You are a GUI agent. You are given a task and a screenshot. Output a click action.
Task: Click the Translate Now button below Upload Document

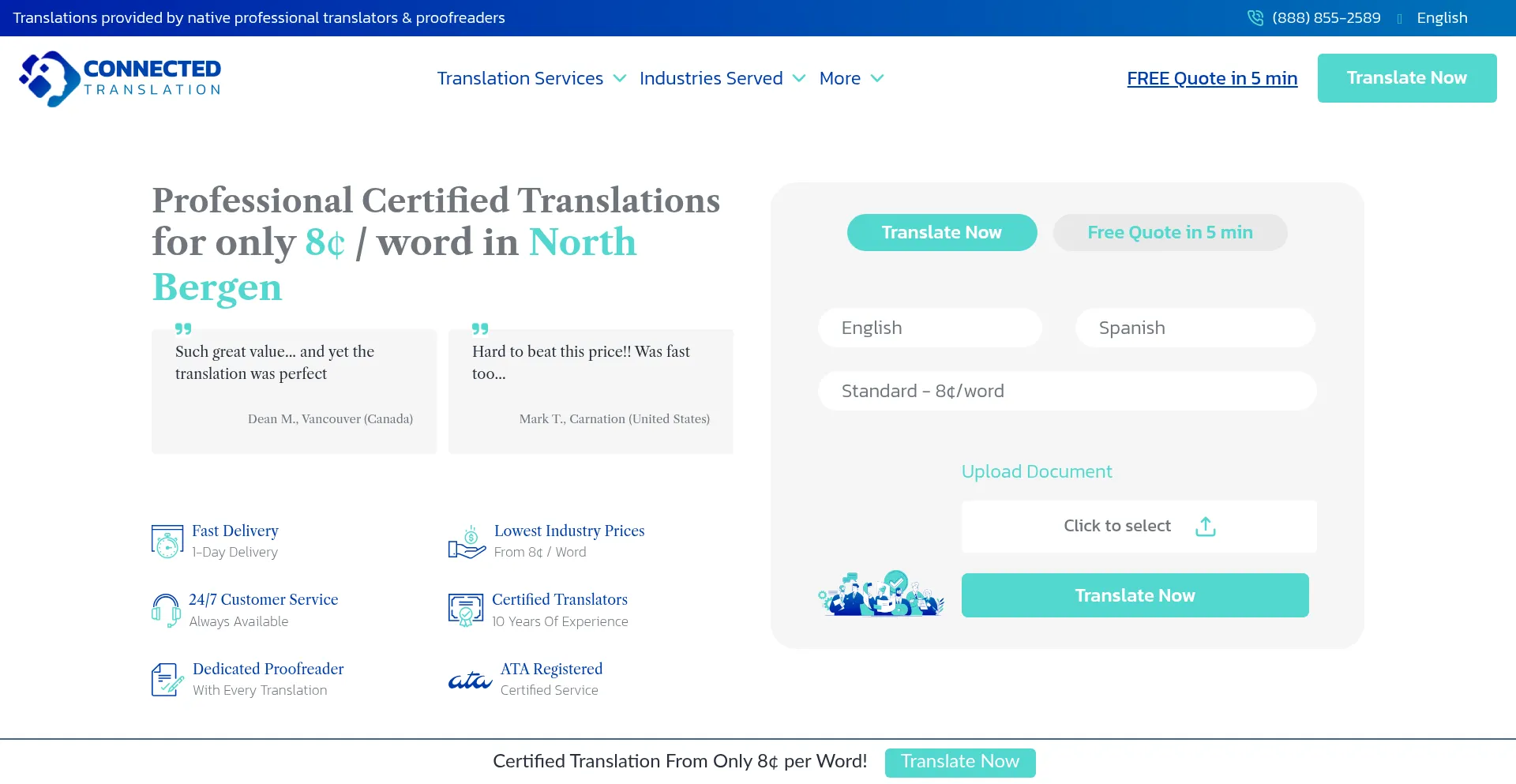(1135, 595)
